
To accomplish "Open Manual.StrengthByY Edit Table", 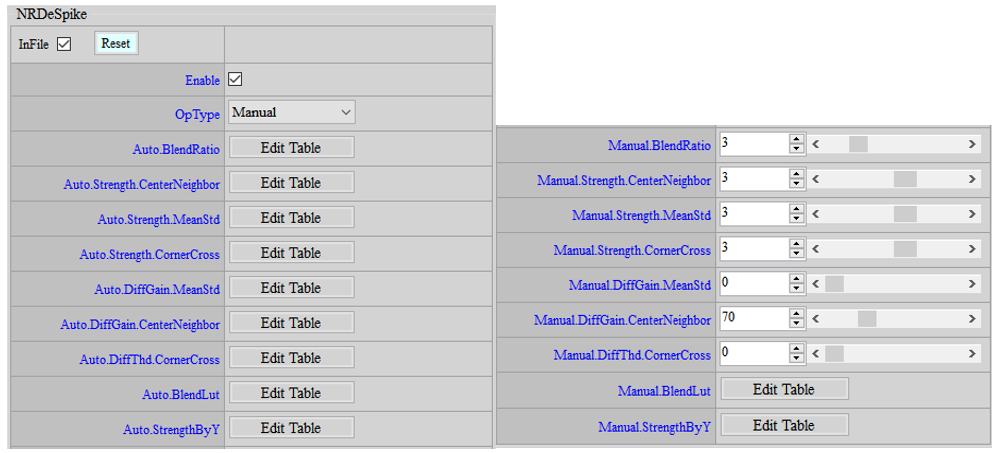I will click(784, 425).
